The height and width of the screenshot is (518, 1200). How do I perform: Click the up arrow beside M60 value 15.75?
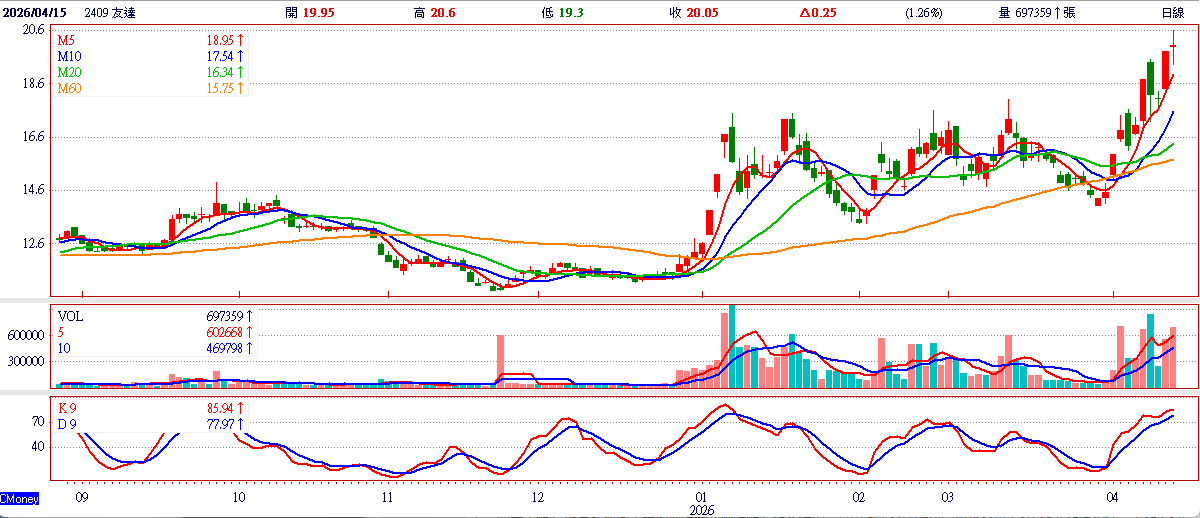(x=240, y=89)
